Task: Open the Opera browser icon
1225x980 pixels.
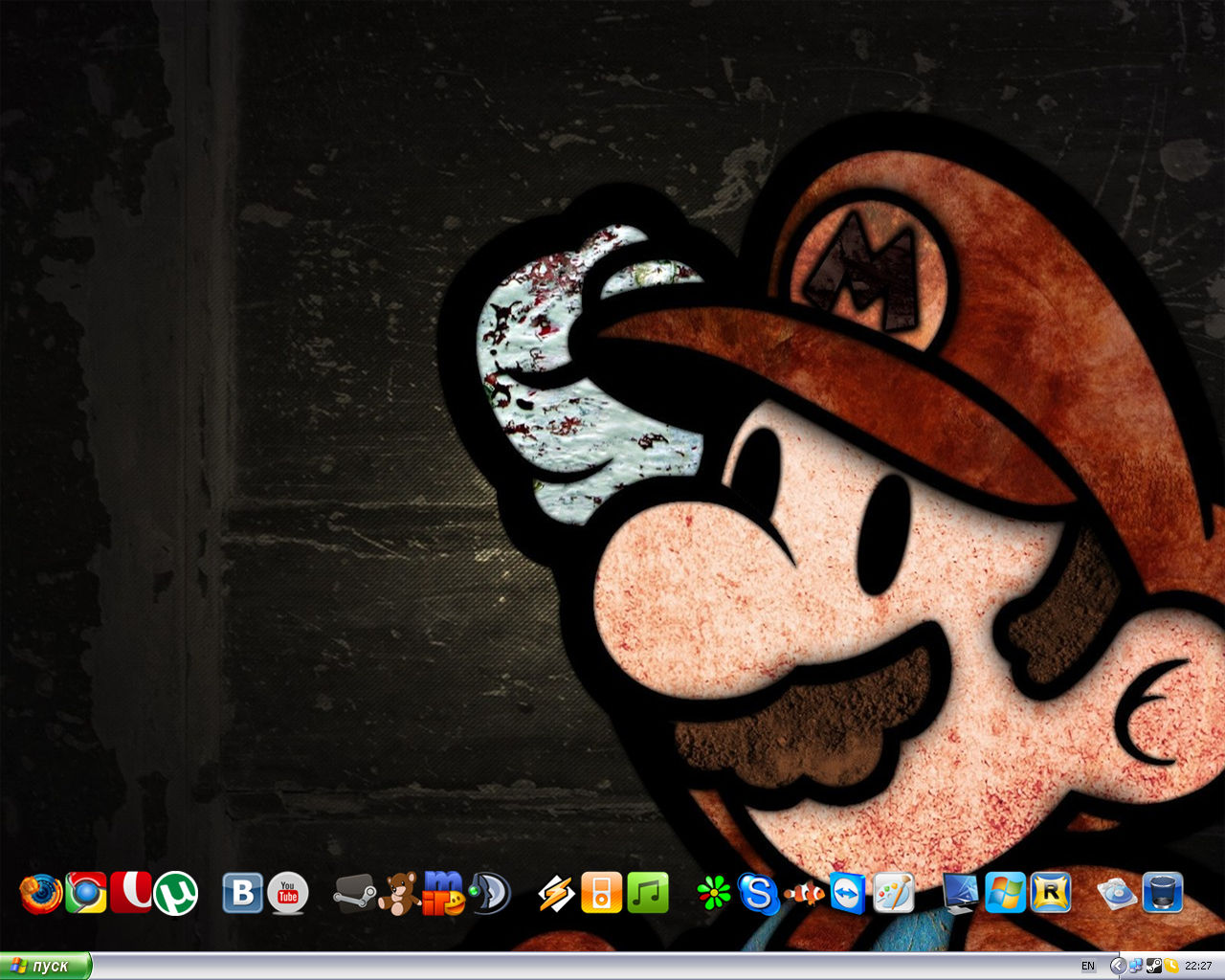Action: point(131,892)
